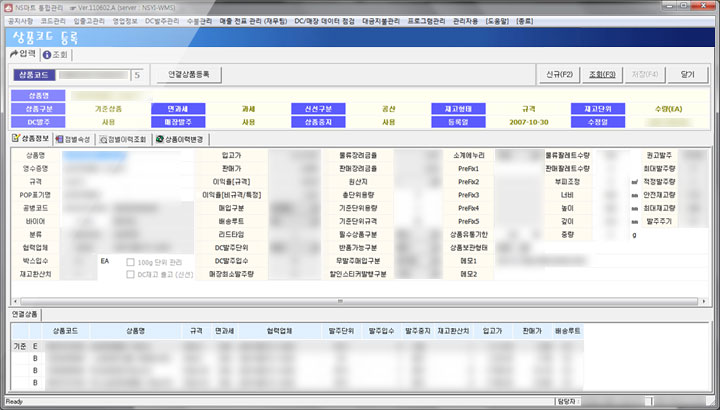Screen dimensions: 720x410
Task: Click the 면과세 column header in grid
Action: click(225, 331)
